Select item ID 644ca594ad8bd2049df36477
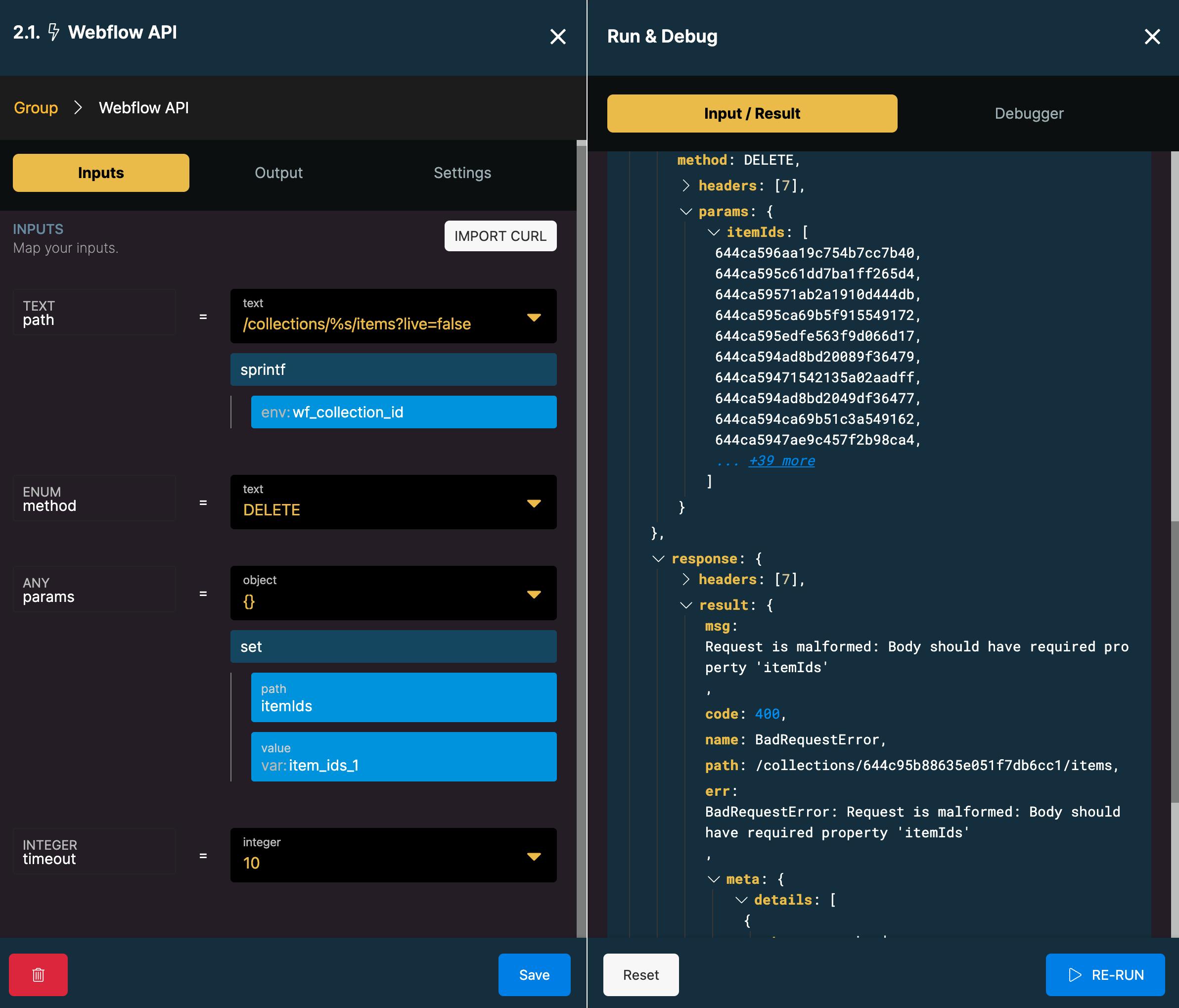Image resolution: width=1179 pixels, height=1008 pixels. 814,399
